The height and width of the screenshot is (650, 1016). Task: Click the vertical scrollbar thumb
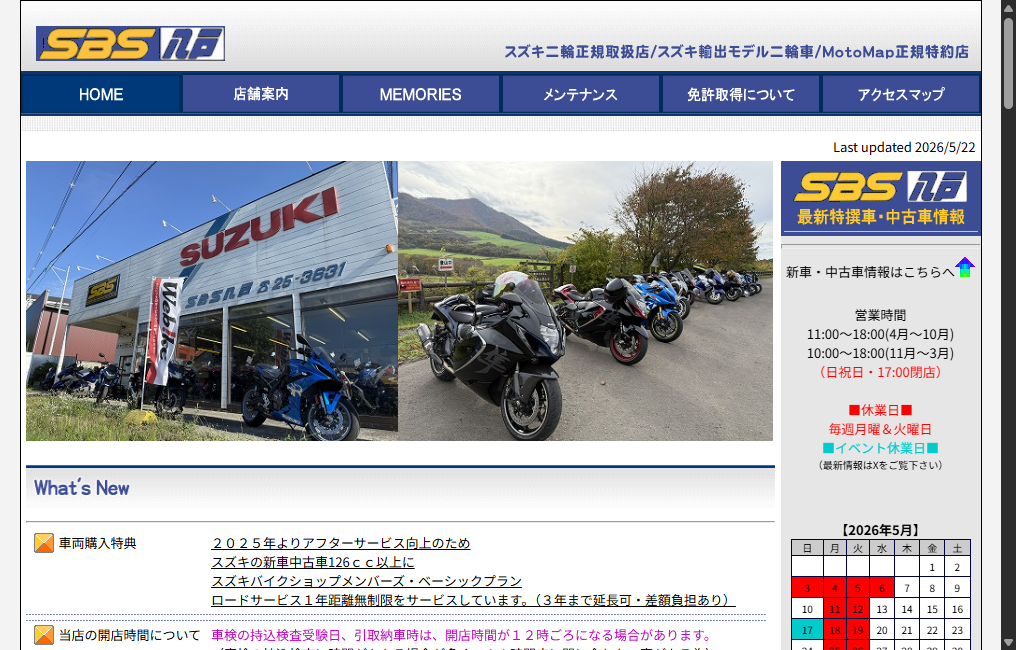1008,62
